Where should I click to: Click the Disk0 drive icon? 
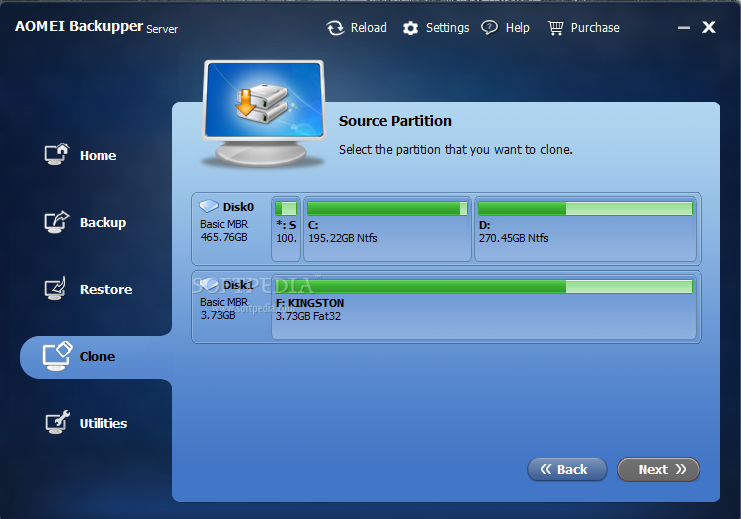pos(208,206)
